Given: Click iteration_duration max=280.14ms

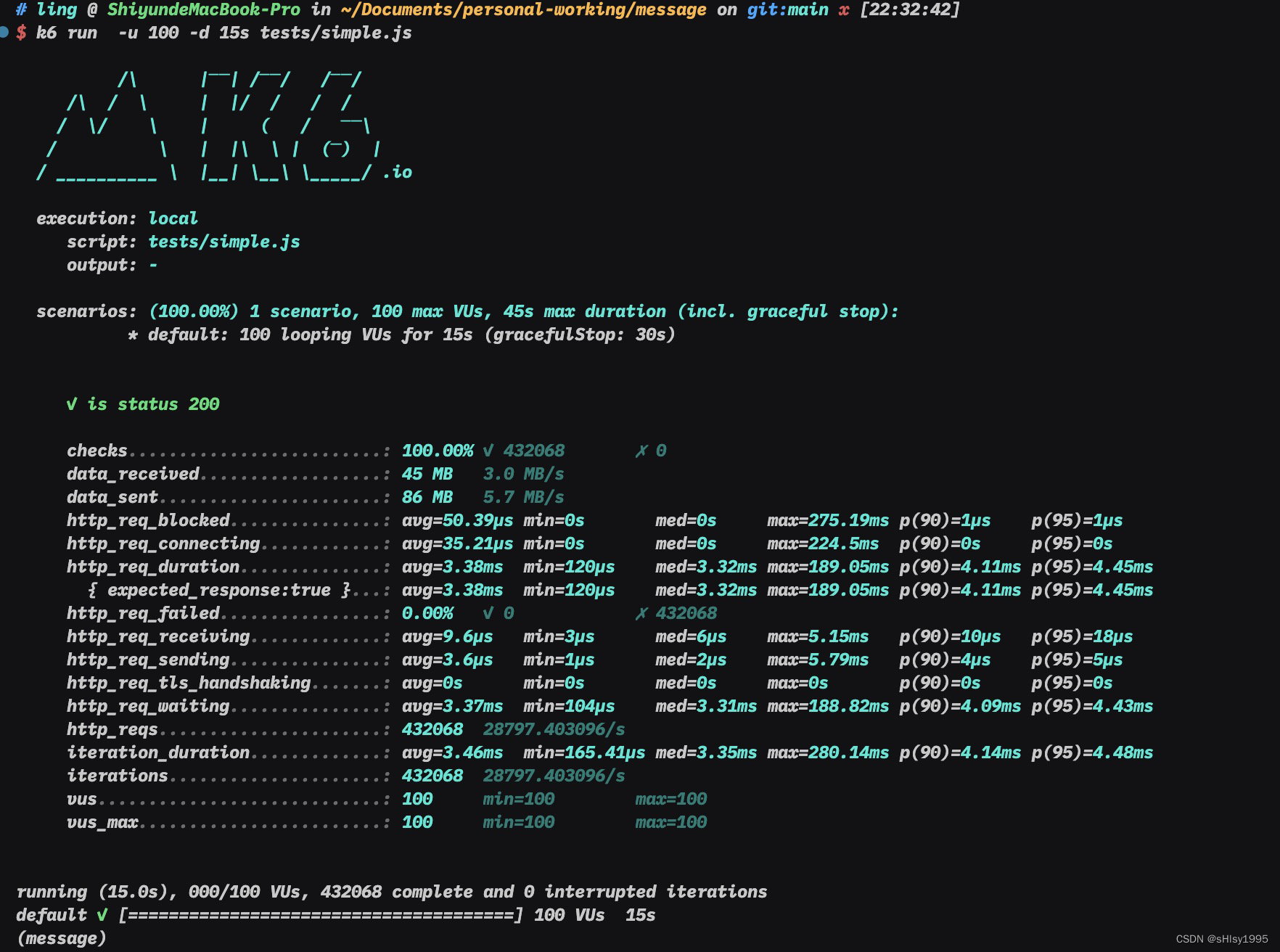Looking at the screenshot, I should point(828,752).
